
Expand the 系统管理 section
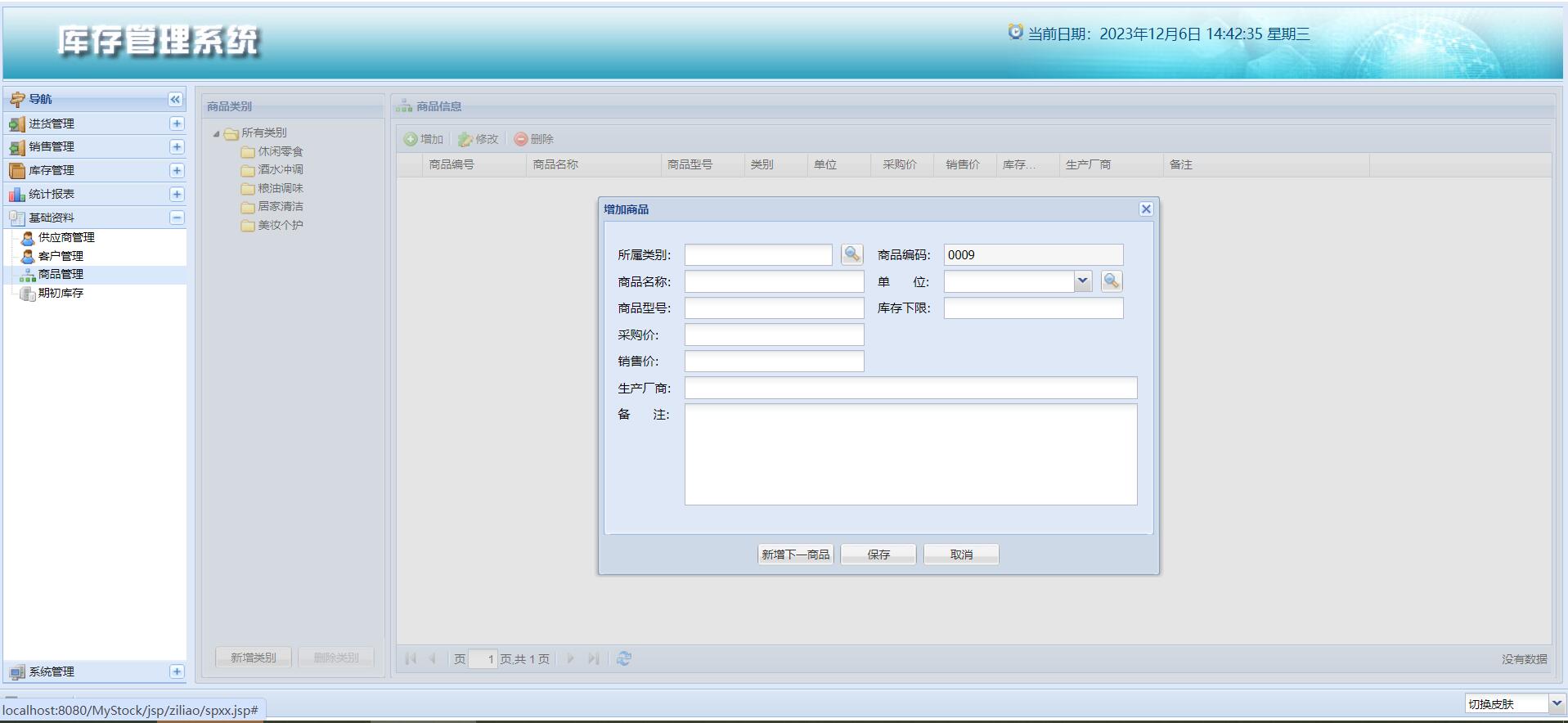[177, 671]
